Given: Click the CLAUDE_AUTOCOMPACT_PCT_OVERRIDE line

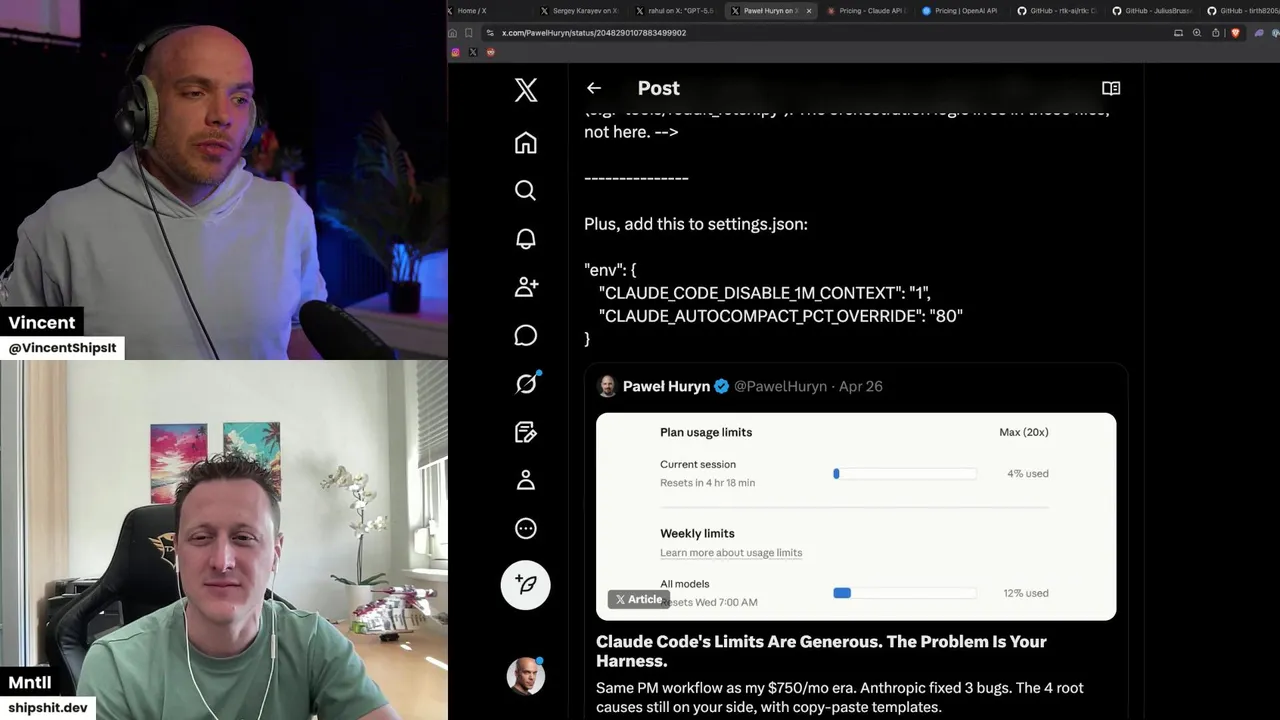Looking at the screenshot, I should point(780,316).
